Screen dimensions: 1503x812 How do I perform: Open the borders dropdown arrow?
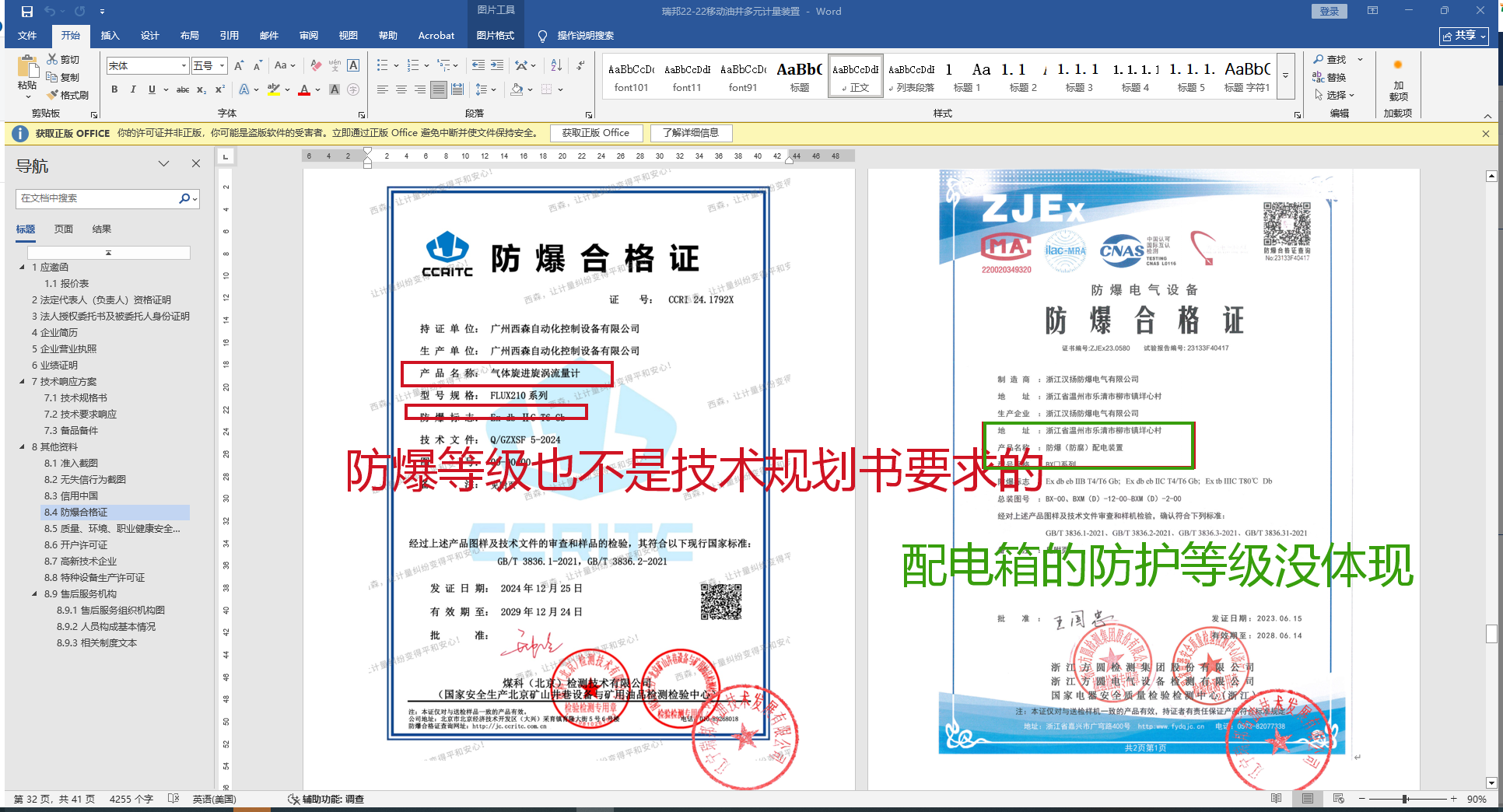560,89
